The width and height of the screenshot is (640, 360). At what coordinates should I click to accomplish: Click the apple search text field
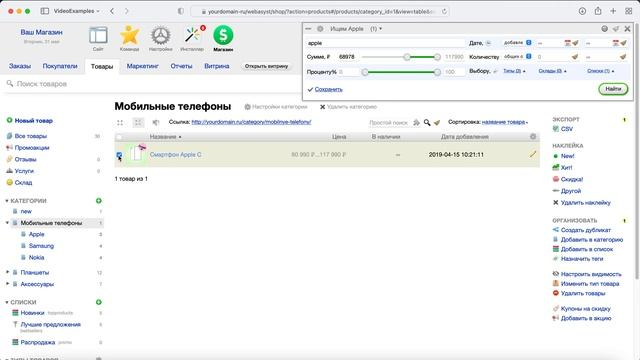385,43
